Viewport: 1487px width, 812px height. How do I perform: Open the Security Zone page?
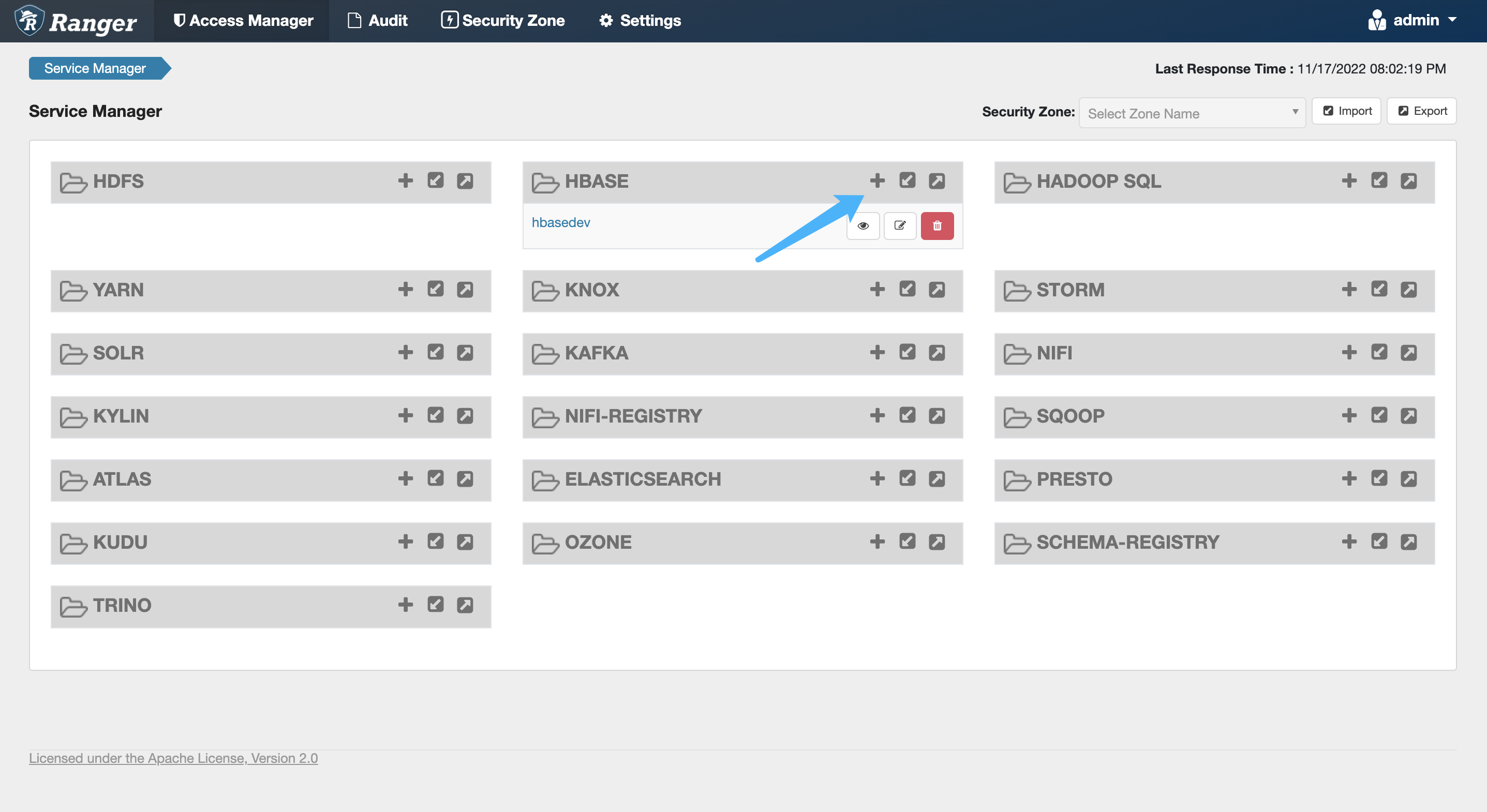click(x=503, y=20)
